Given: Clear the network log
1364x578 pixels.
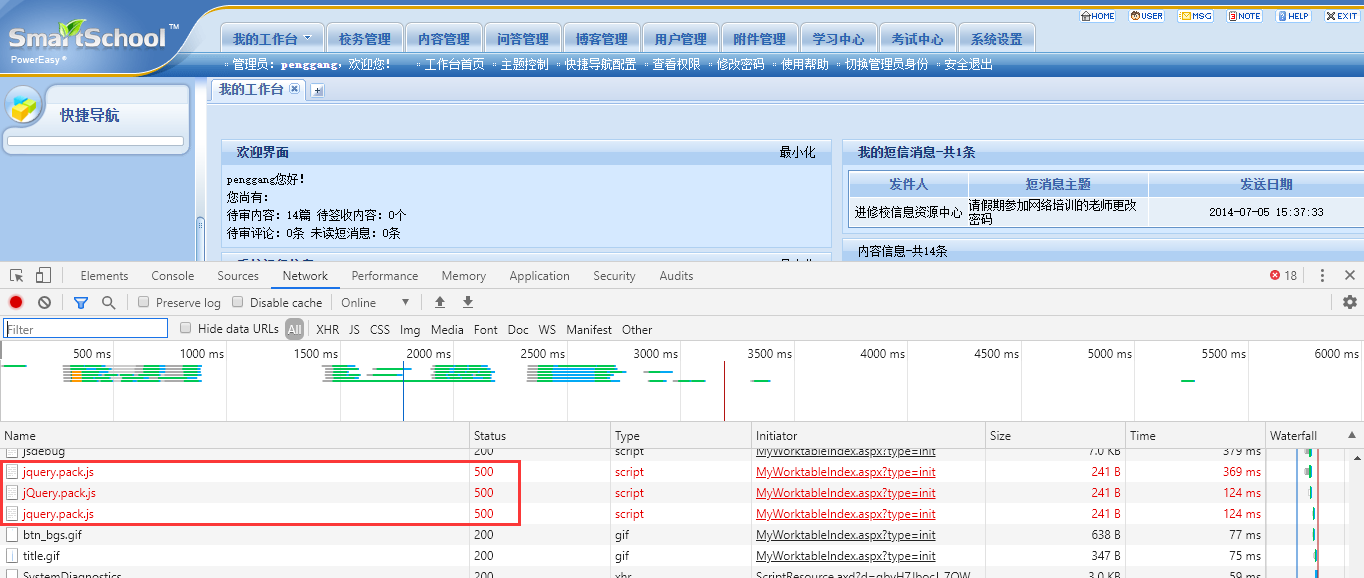Looking at the screenshot, I should coord(44,302).
